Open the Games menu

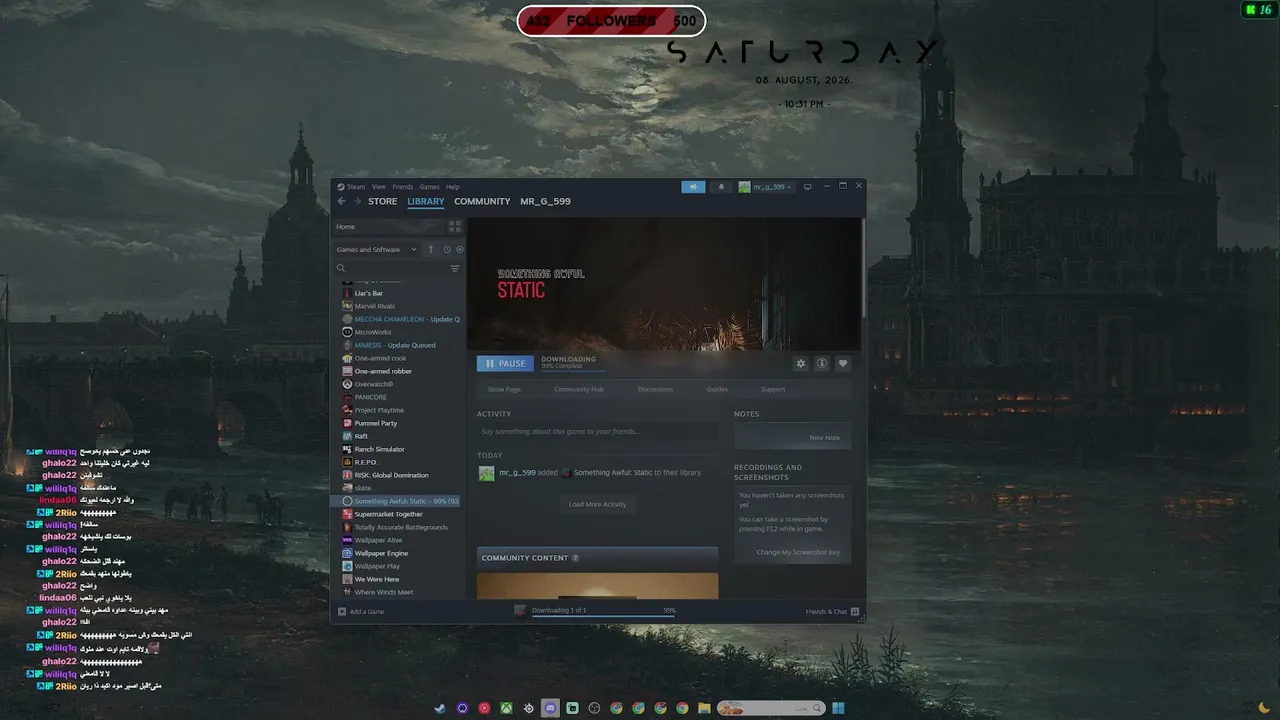coord(429,187)
